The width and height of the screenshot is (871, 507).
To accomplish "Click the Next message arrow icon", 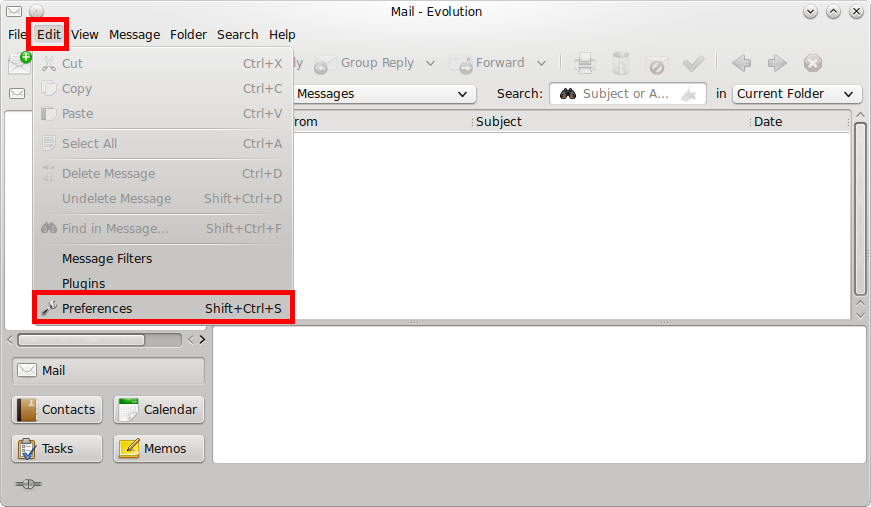I will [x=777, y=63].
